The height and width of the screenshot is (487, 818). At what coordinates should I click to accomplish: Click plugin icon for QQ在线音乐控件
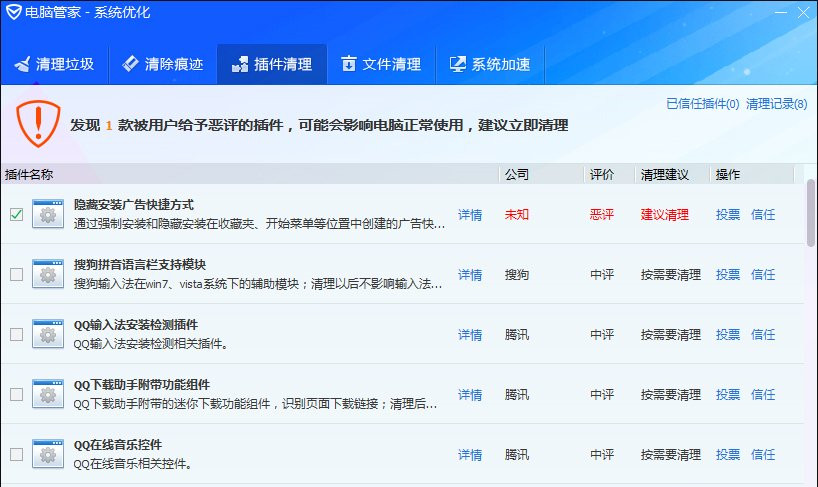47,454
